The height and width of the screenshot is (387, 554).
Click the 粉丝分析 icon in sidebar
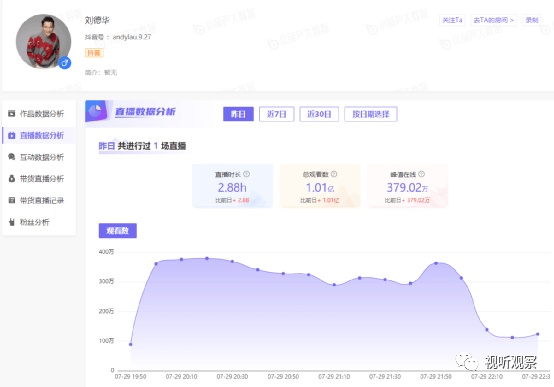tap(12, 222)
